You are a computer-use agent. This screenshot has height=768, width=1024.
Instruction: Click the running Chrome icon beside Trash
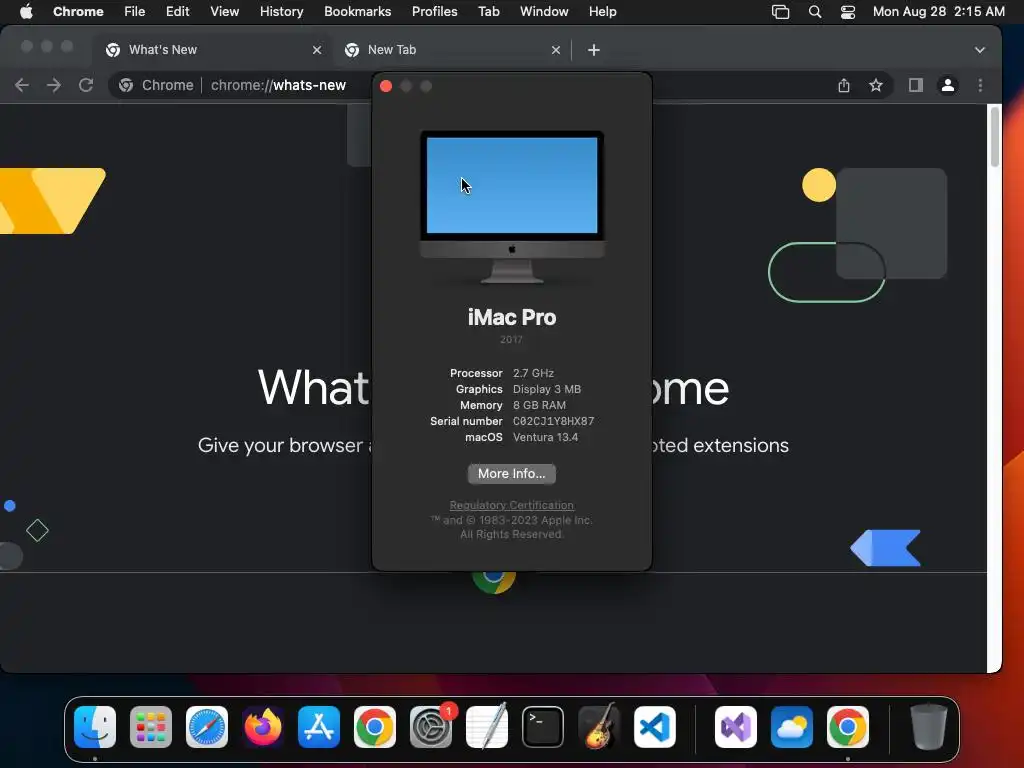848,727
